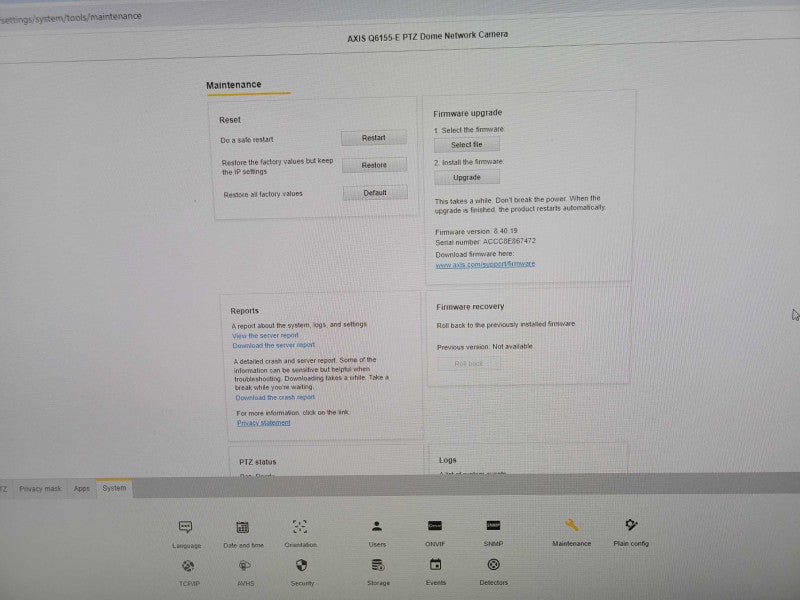Image resolution: width=800 pixels, height=600 pixels.
Task: Click the Maintenance page heading
Action: tap(234, 85)
